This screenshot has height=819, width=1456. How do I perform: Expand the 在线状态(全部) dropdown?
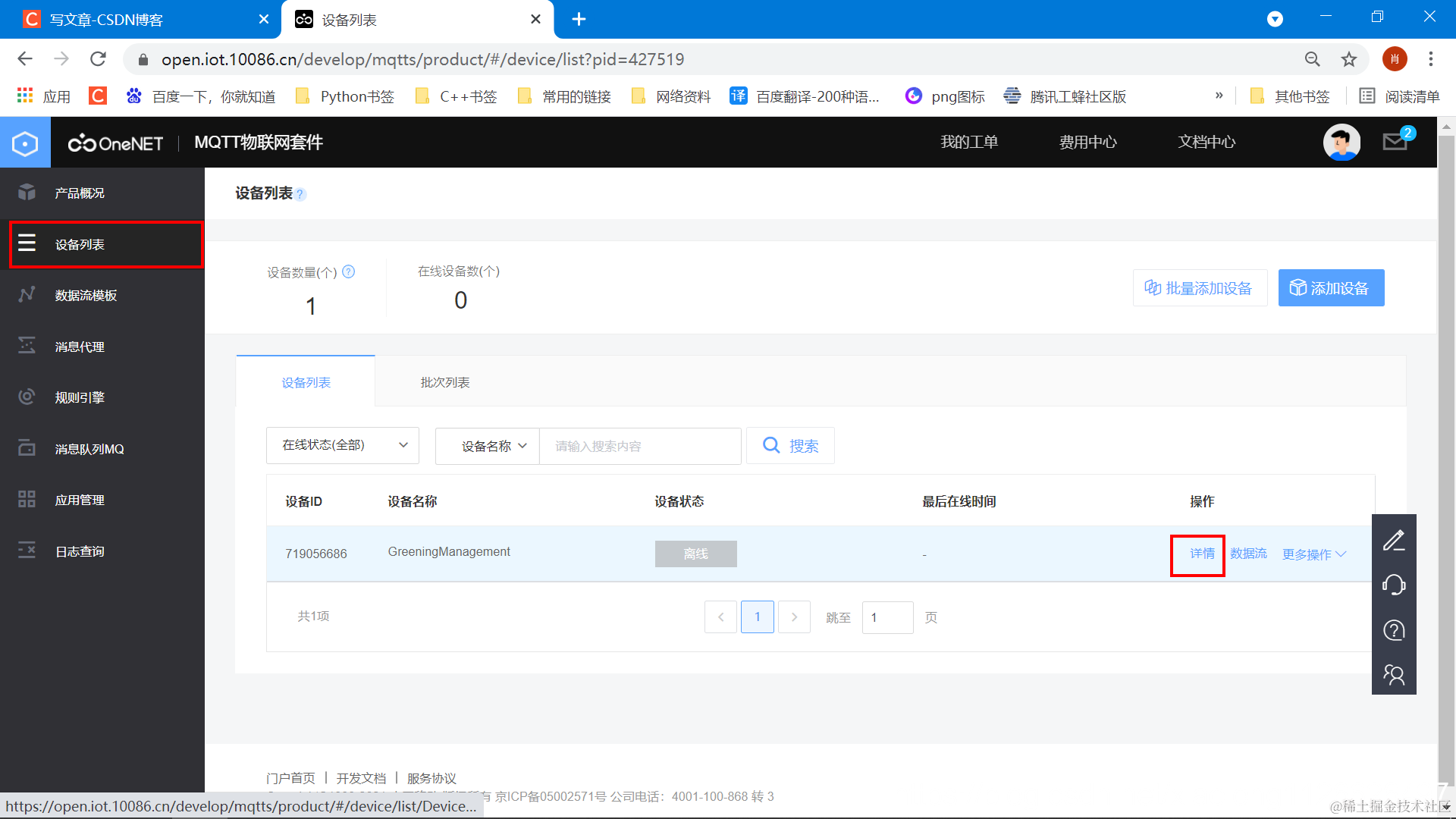point(343,445)
